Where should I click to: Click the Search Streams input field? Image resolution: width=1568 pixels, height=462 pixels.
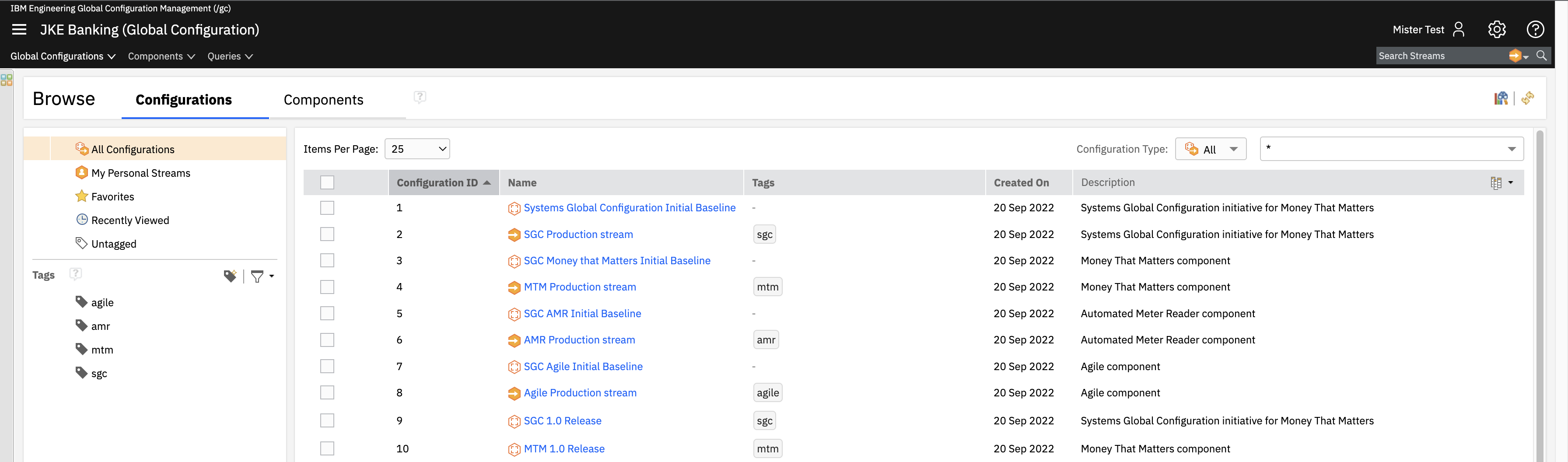1439,56
